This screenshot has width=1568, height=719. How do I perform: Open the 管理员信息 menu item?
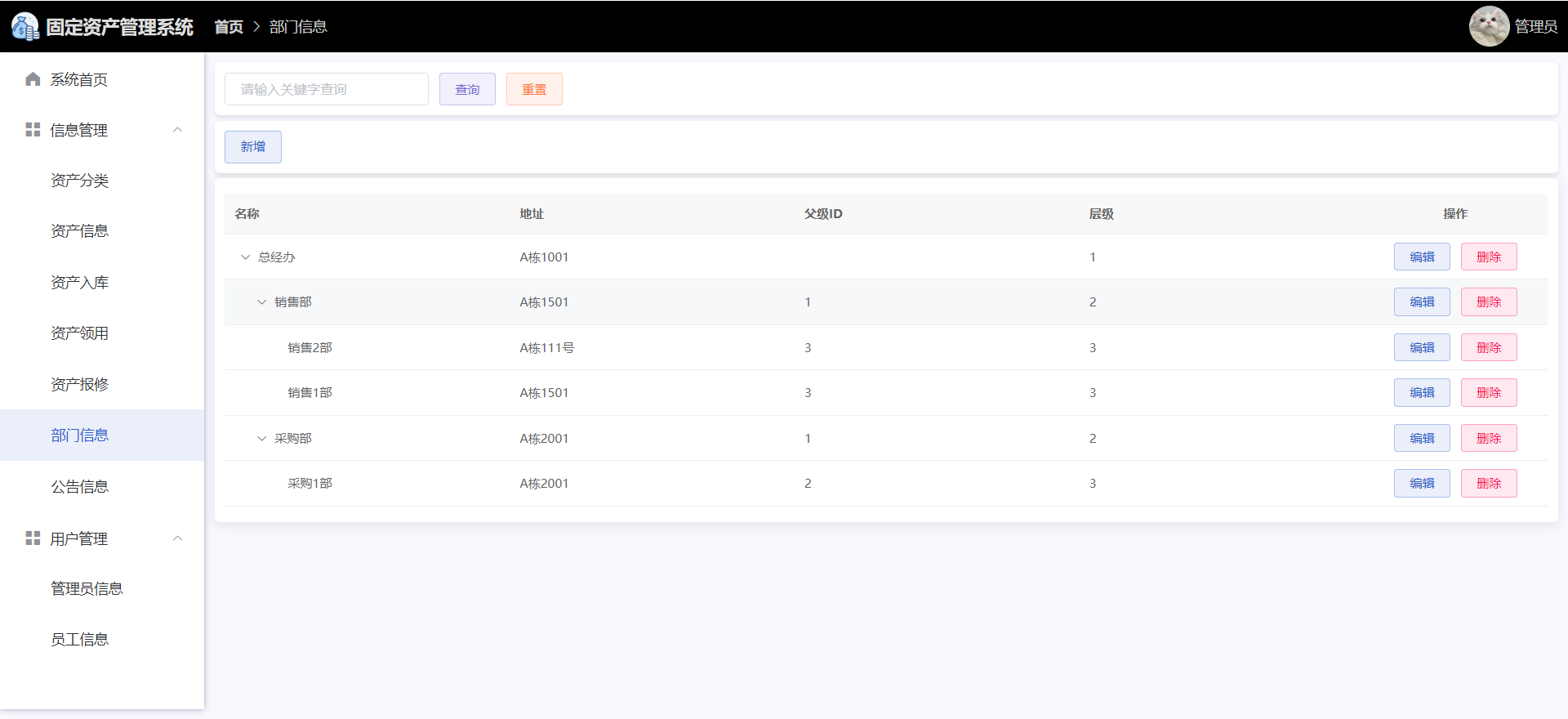[102, 589]
